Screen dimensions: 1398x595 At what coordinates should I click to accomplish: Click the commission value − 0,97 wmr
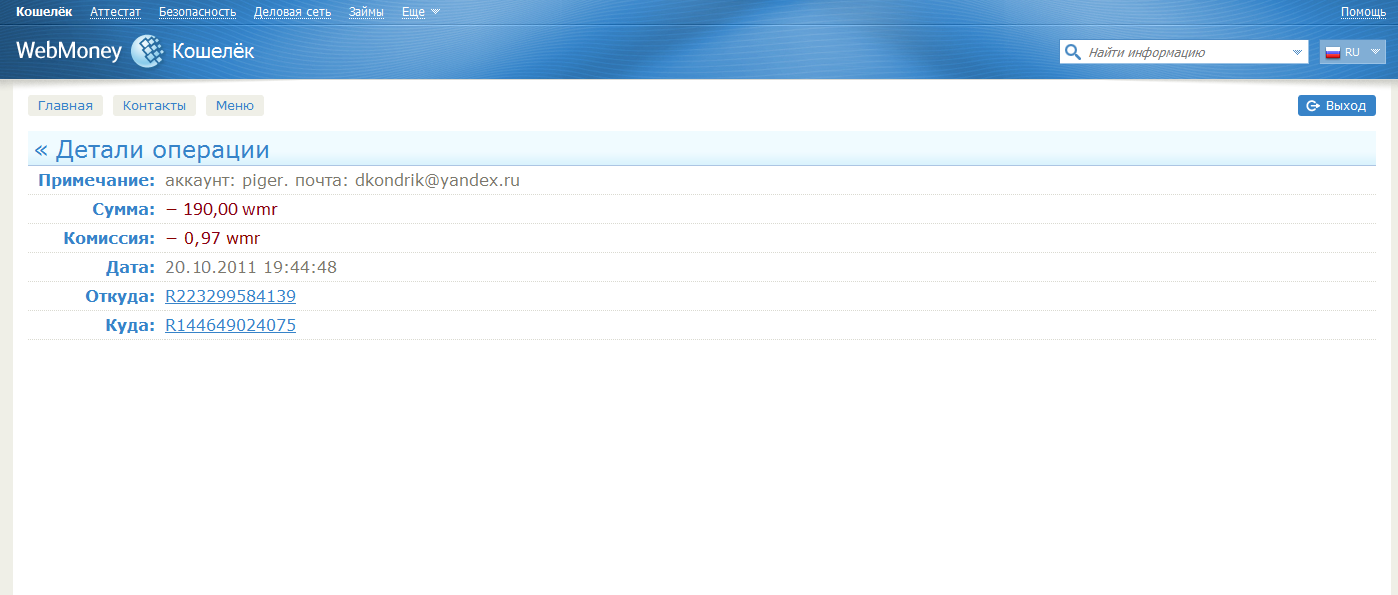pyautogui.click(x=215, y=239)
